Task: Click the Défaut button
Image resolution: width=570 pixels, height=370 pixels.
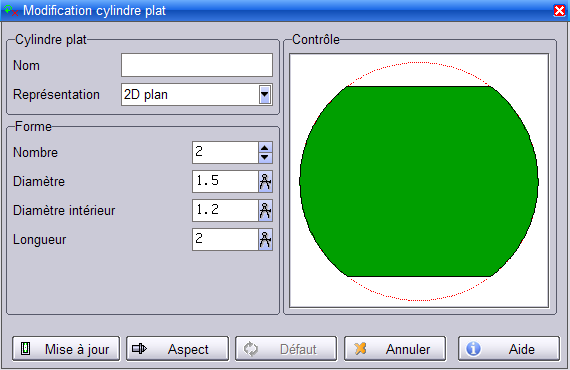Action: (x=286, y=349)
